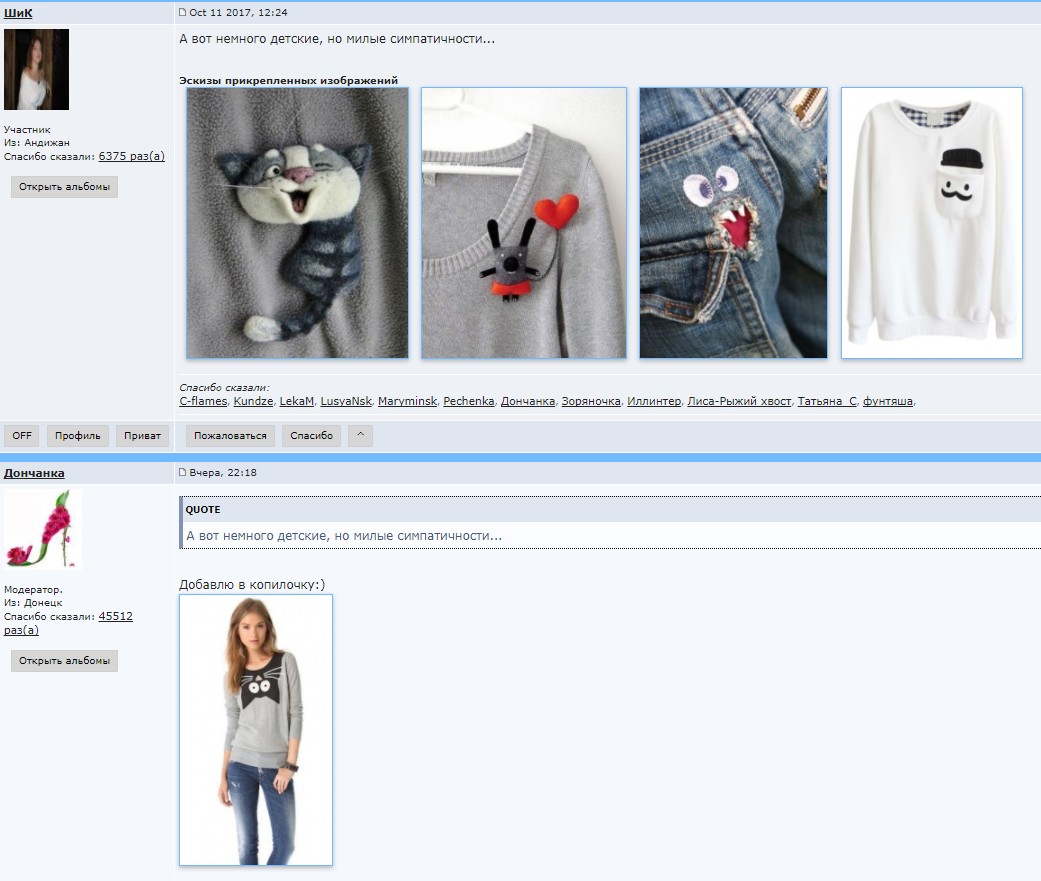Expand ШиК's albums with Открыть альбомы
This screenshot has width=1041, height=881.
click(64, 187)
